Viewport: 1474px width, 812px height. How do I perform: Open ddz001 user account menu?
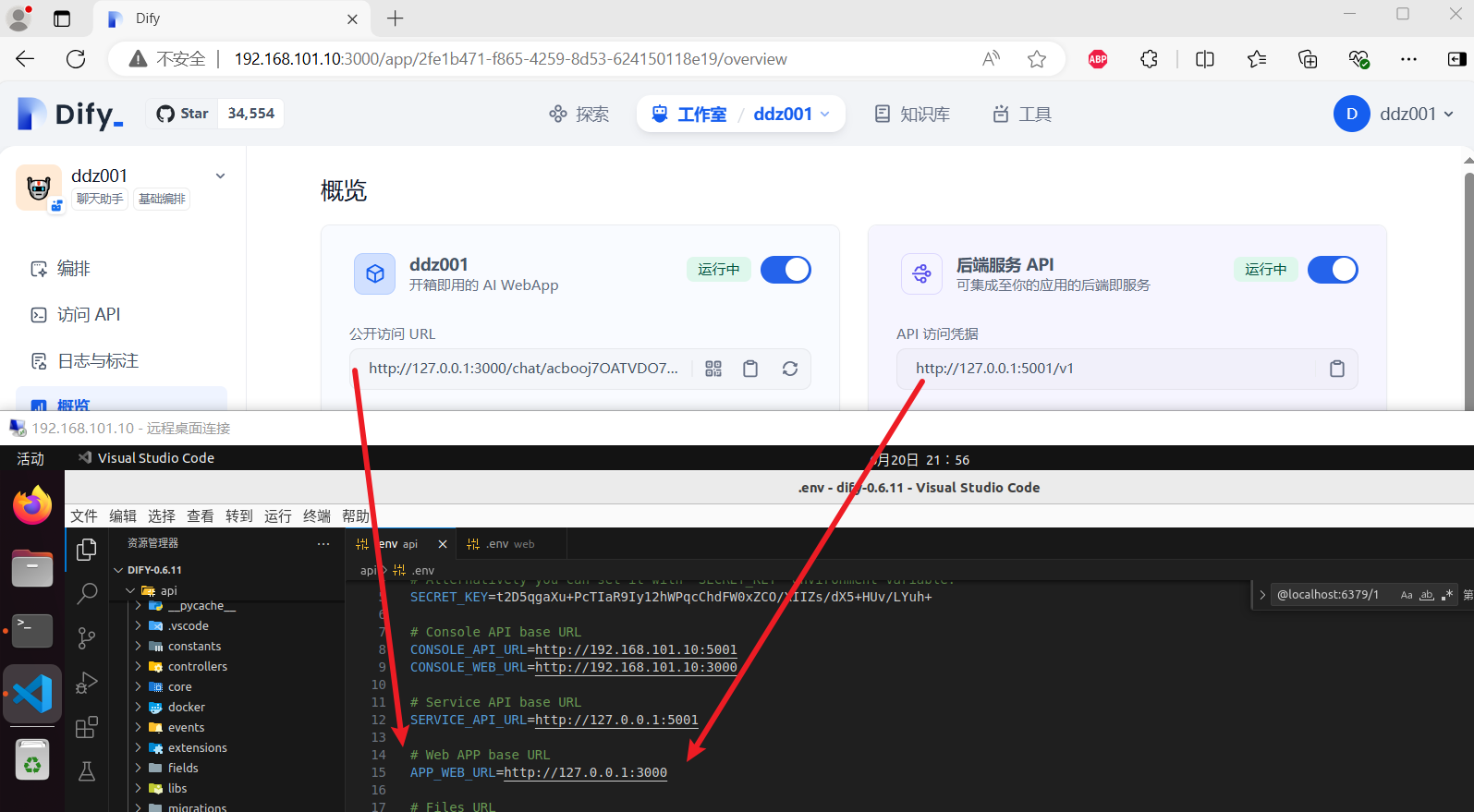1394,114
